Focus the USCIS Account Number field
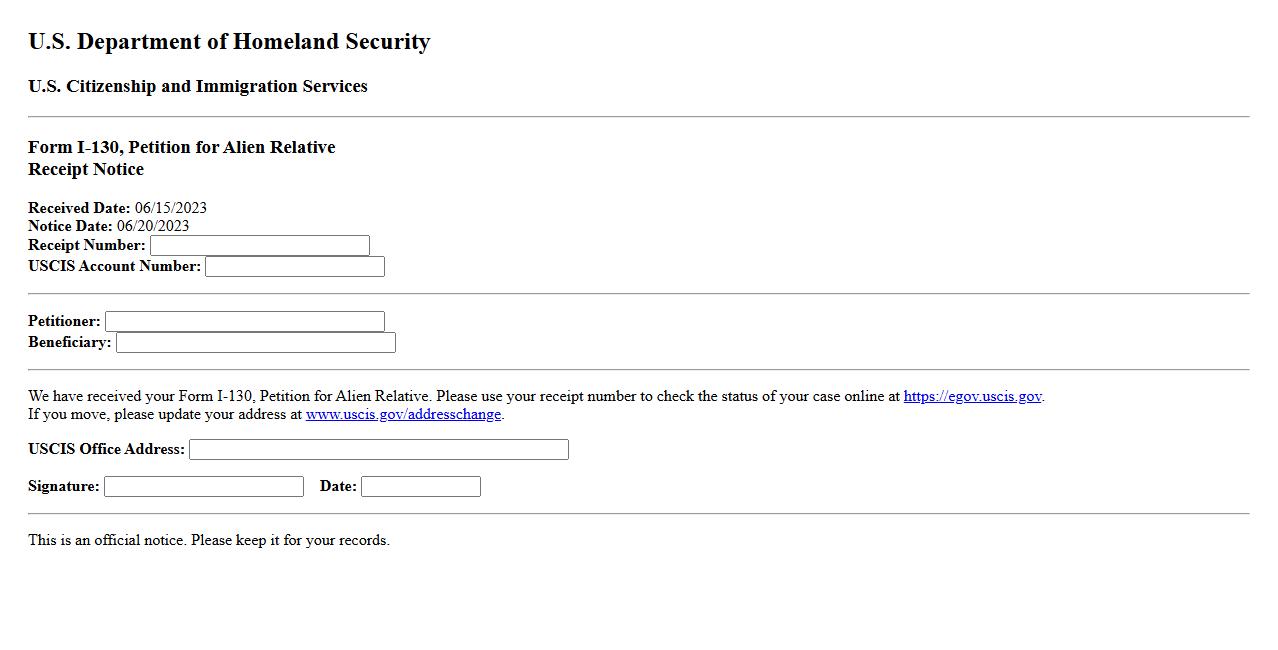Image resolution: width=1278 pixels, height=650 pixels. pyautogui.click(x=295, y=267)
